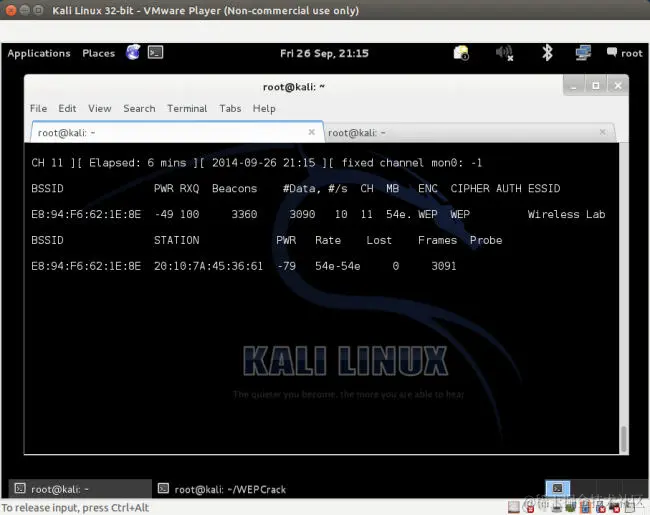This screenshot has height=515, width=650.
Task: Open the Terminal menu item
Action: [x=187, y=109]
